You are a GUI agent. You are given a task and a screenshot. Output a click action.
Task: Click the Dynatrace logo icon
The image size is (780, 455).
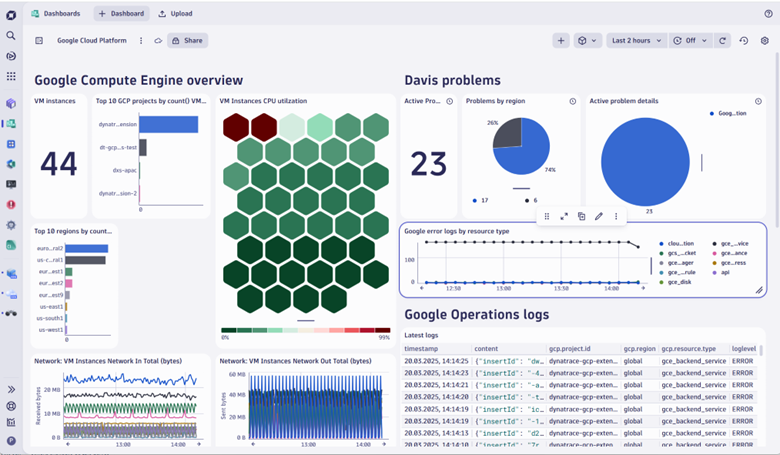[11, 15]
